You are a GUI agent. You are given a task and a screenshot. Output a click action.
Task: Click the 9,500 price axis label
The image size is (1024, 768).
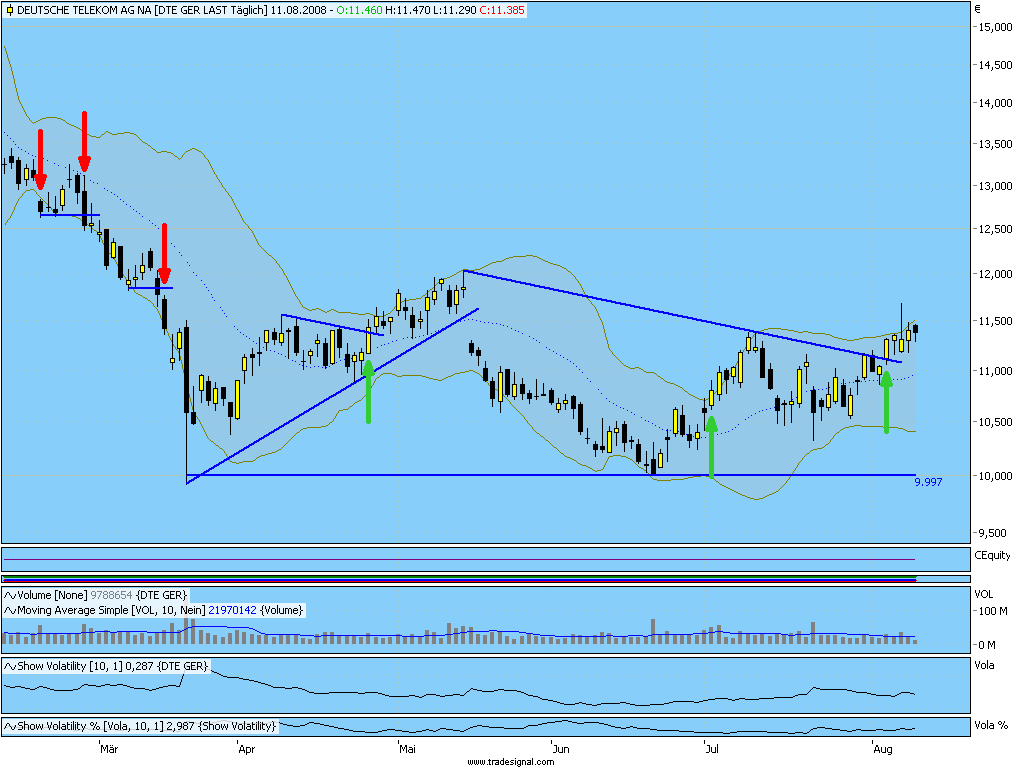point(993,533)
